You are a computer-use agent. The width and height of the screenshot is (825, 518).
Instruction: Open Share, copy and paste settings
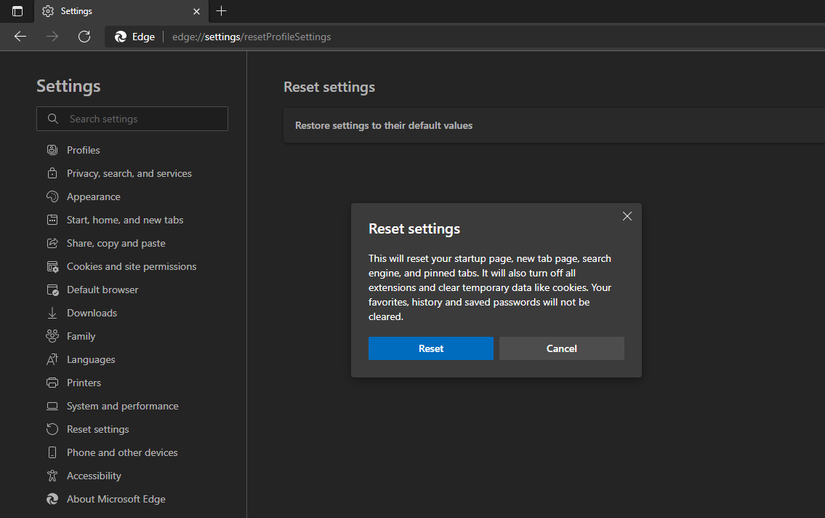pos(116,243)
